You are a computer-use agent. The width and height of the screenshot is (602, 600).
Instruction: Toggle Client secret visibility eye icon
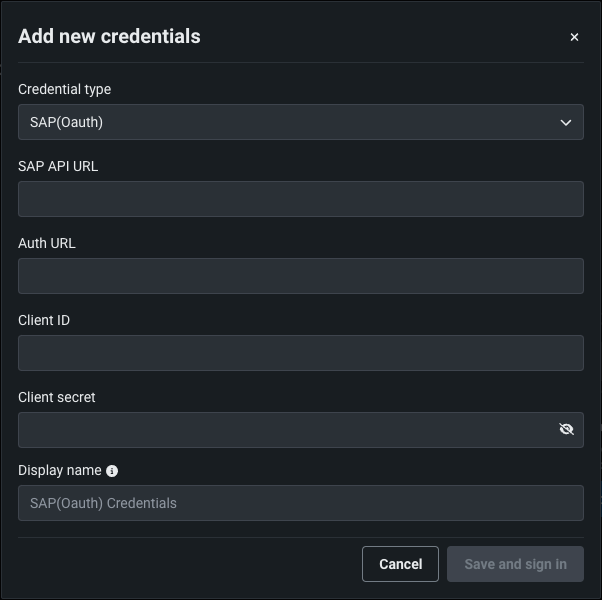pyautogui.click(x=566, y=429)
